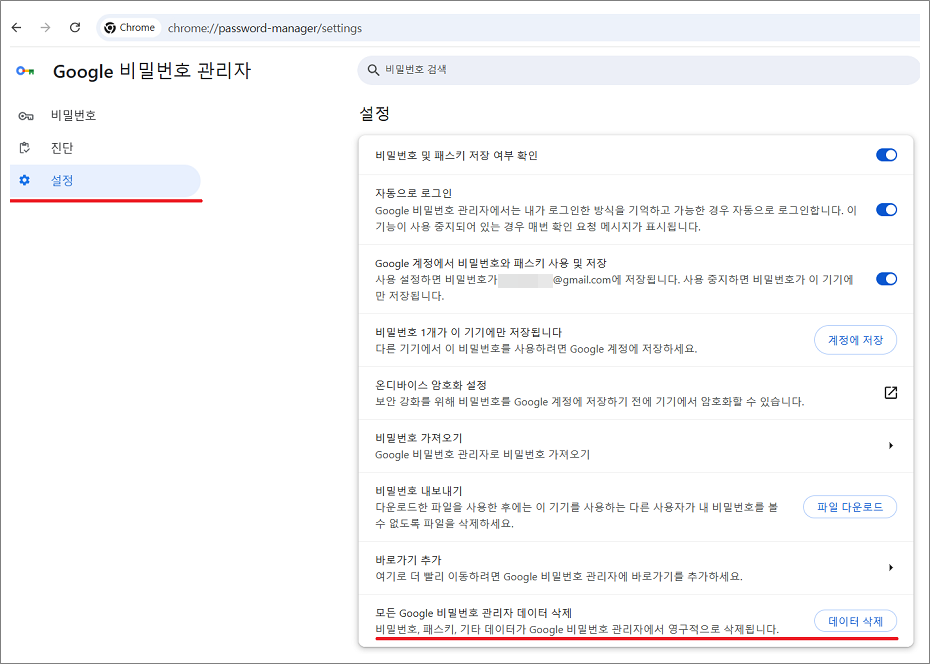The image size is (930, 664).
Task: Click the 자동으로 로그인 heading text
Action: coord(413,193)
